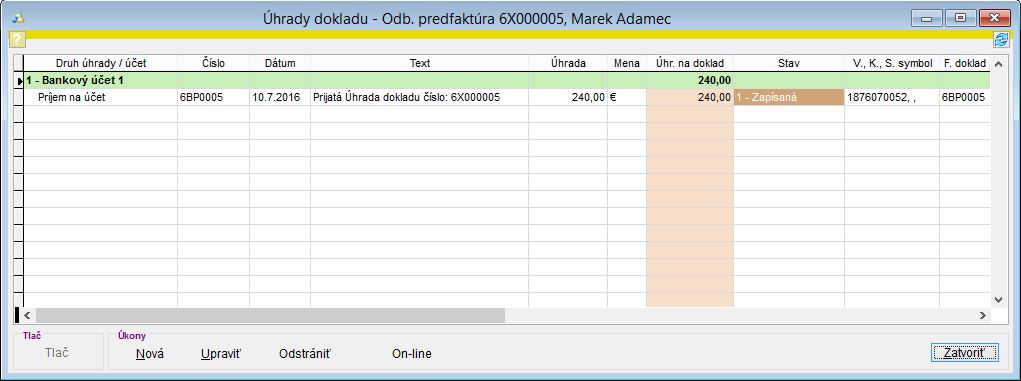Click the On-line button

point(412,354)
